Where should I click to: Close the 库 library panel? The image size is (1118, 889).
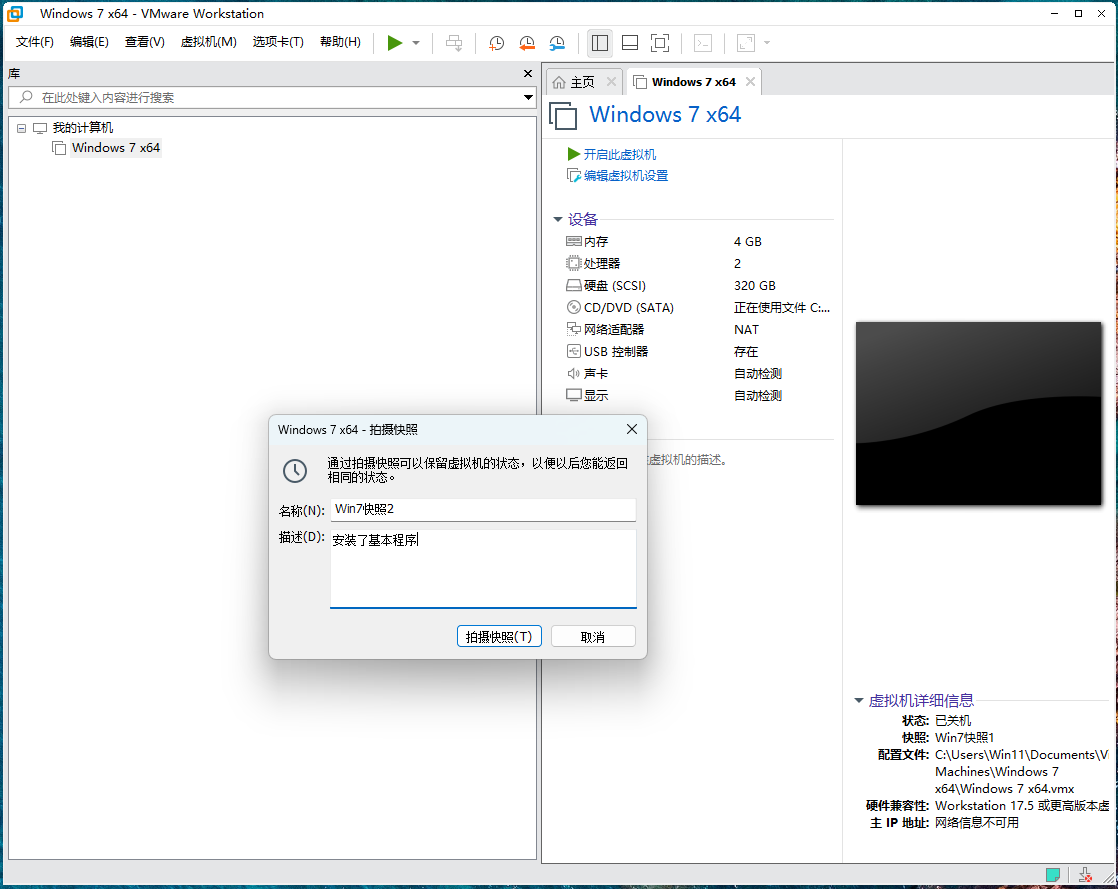[x=528, y=73]
